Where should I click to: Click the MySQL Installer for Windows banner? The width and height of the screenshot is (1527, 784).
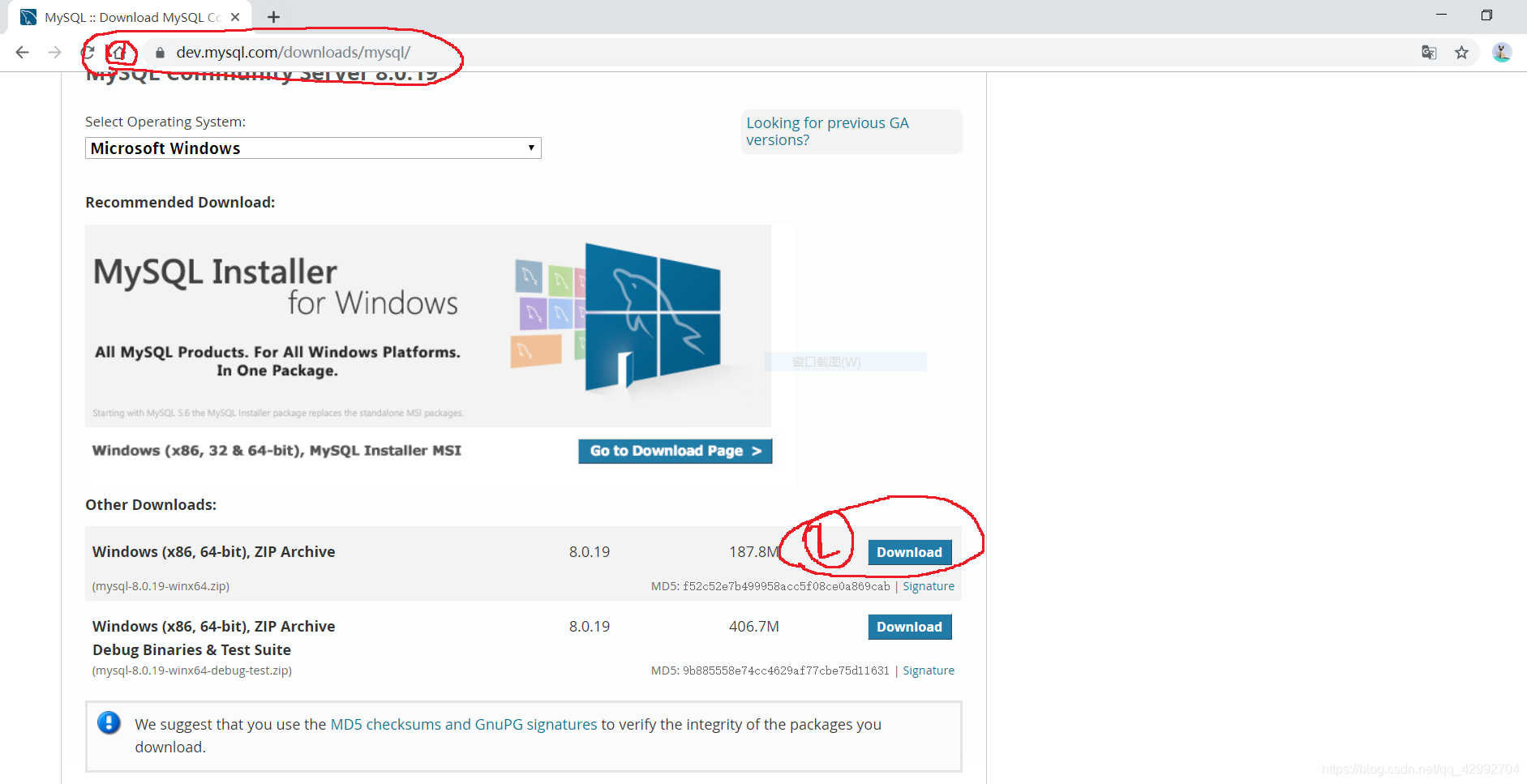428,326
